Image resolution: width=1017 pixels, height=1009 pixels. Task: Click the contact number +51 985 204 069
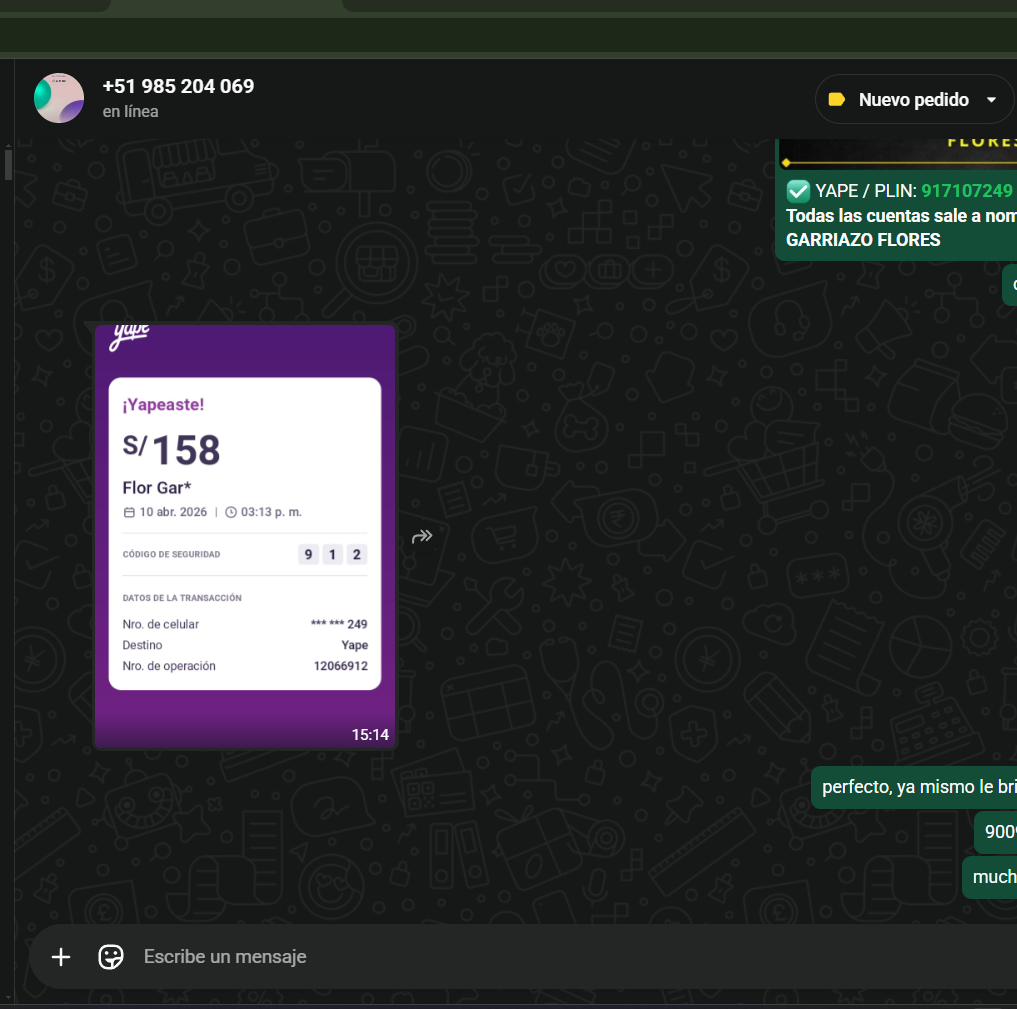(x=178, y=86)
